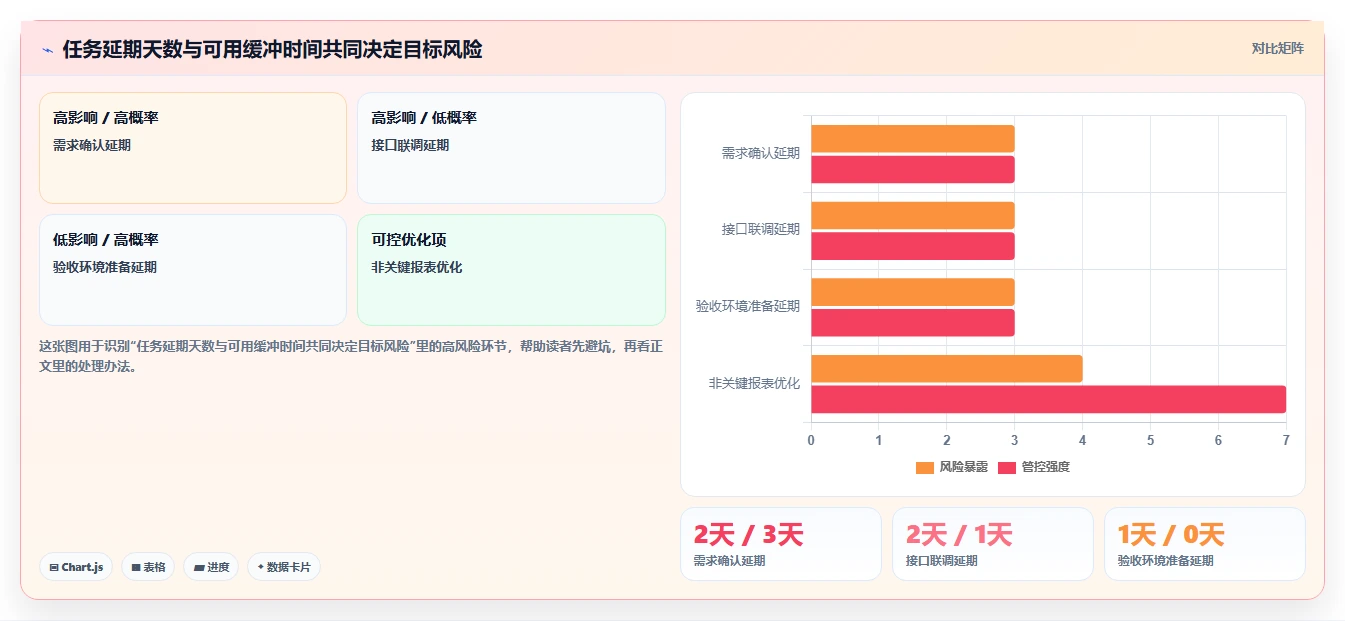1345x621 pixels.
Task: Click the sparkle icon in 数据卡片 chip
Action: 261,567
